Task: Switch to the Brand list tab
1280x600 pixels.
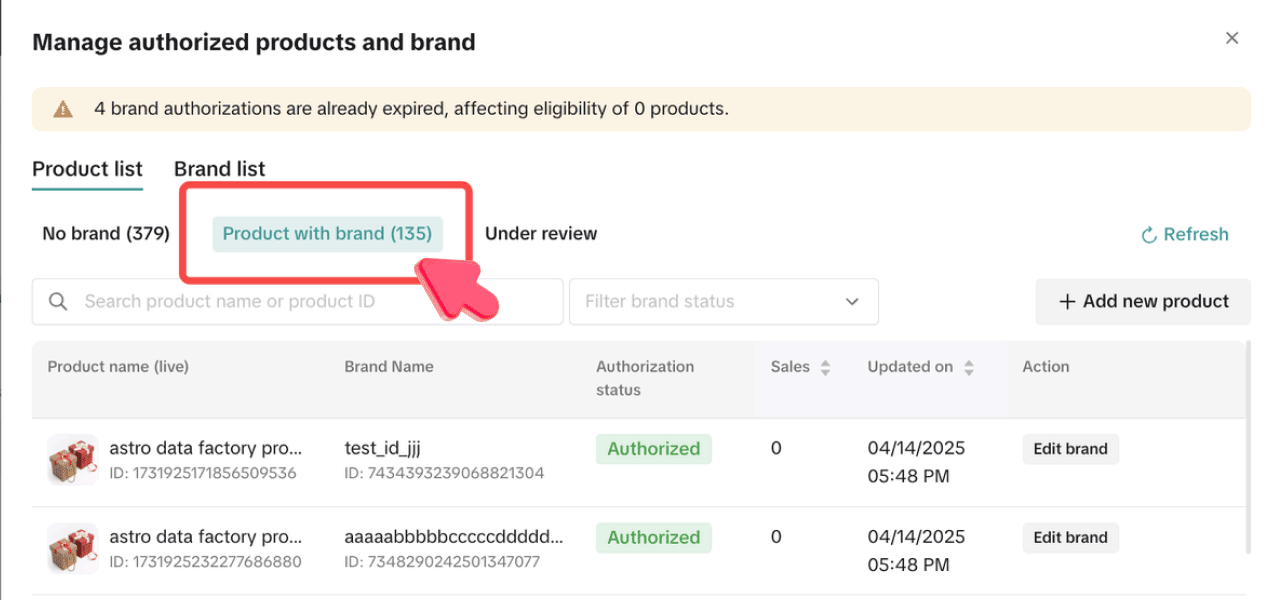Action: [x=219, y=169]
